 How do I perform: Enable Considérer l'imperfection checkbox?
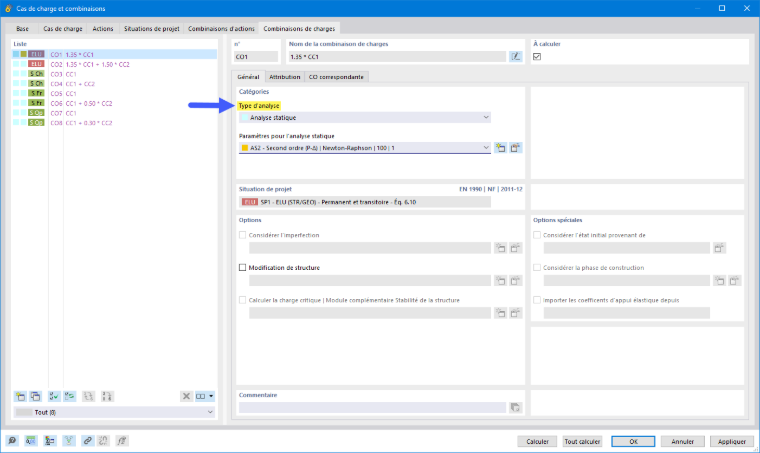(x=242, y=235)
